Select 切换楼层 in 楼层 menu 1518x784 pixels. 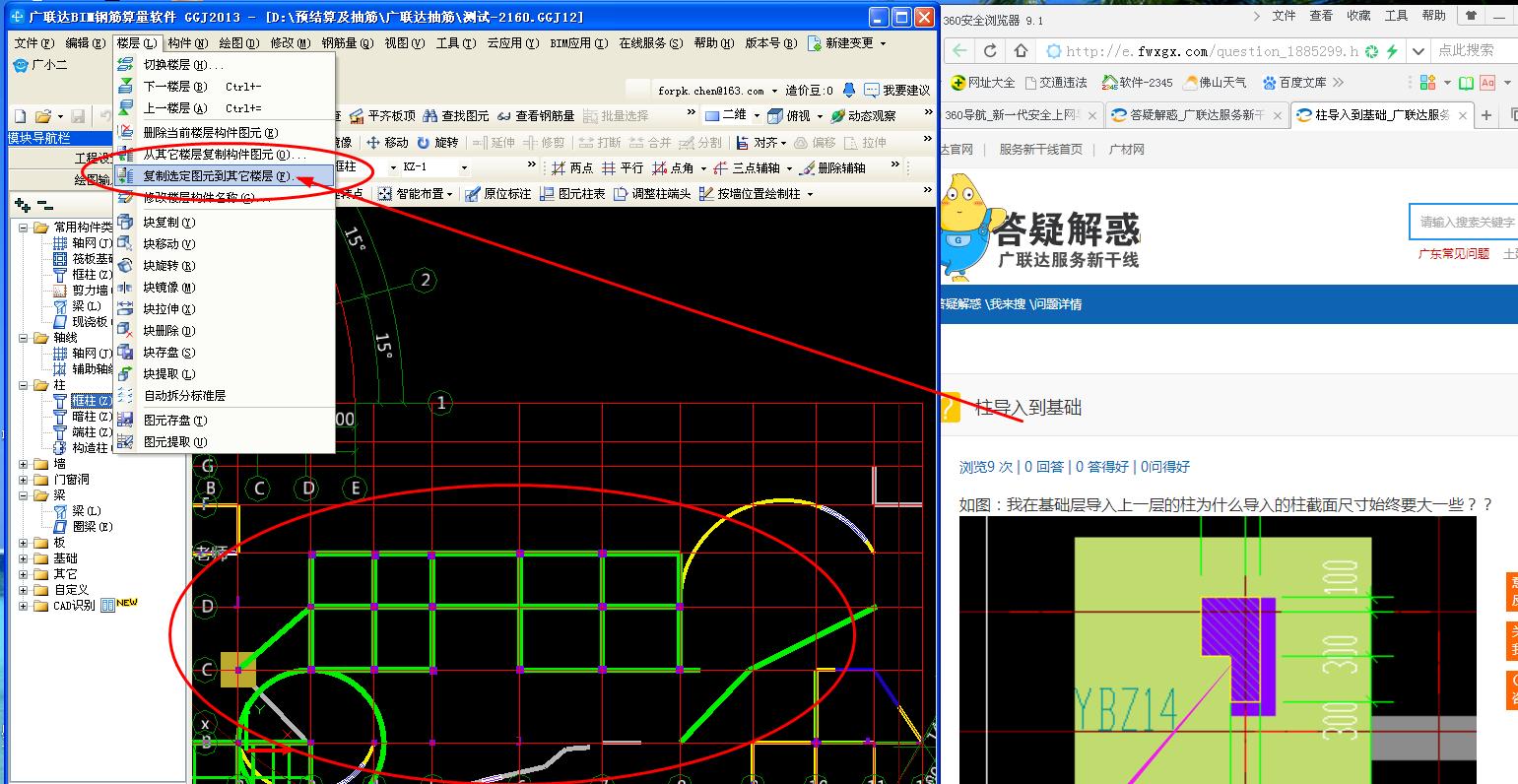click(x=225, y=64)
